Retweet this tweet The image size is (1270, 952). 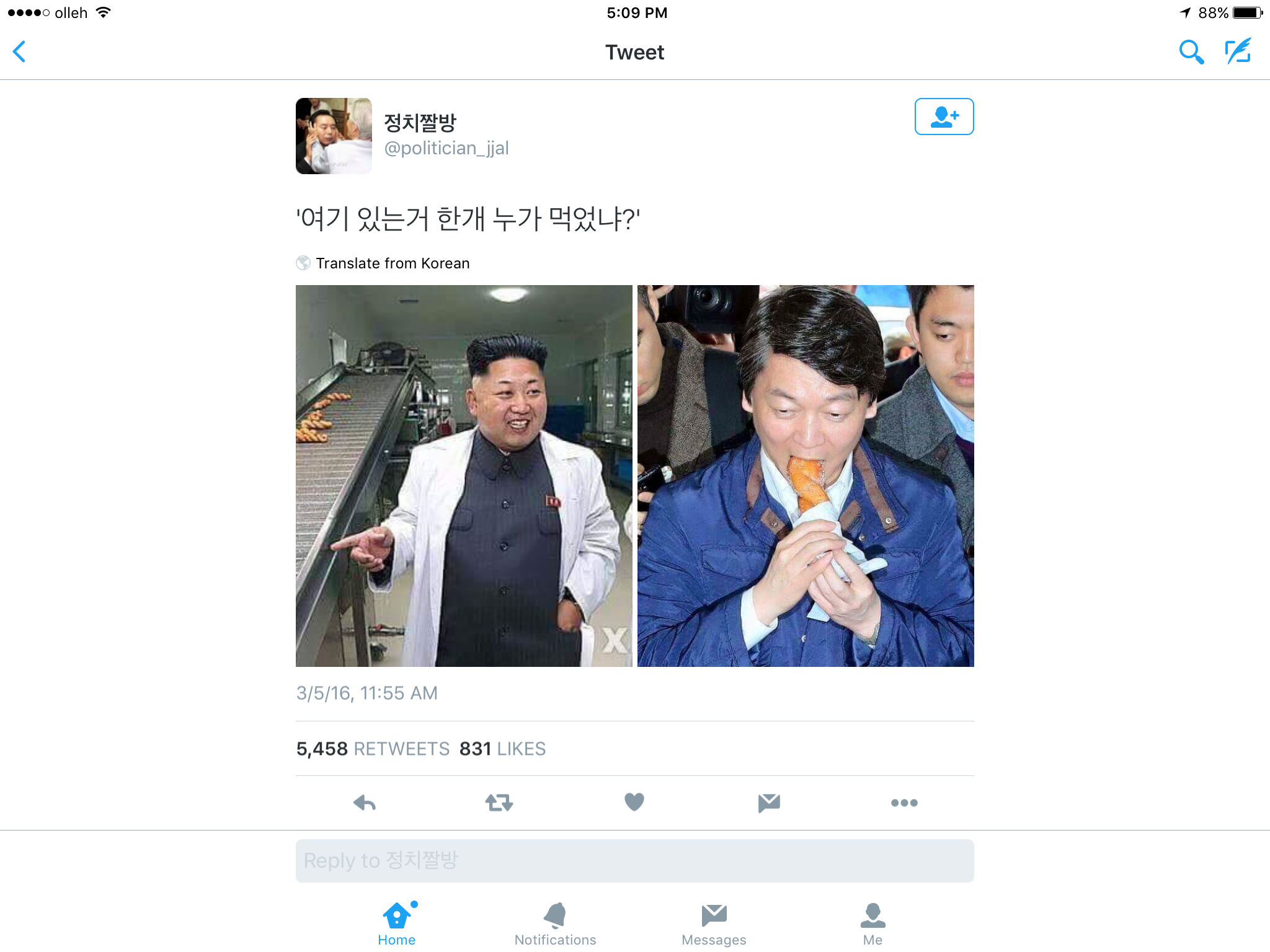[x=499, y=803]
